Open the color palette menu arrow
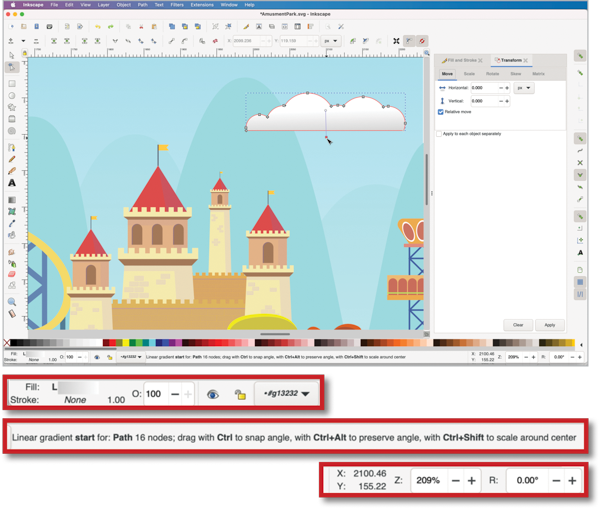The width and height of the screenshot is (600, 509). [581, 345]
